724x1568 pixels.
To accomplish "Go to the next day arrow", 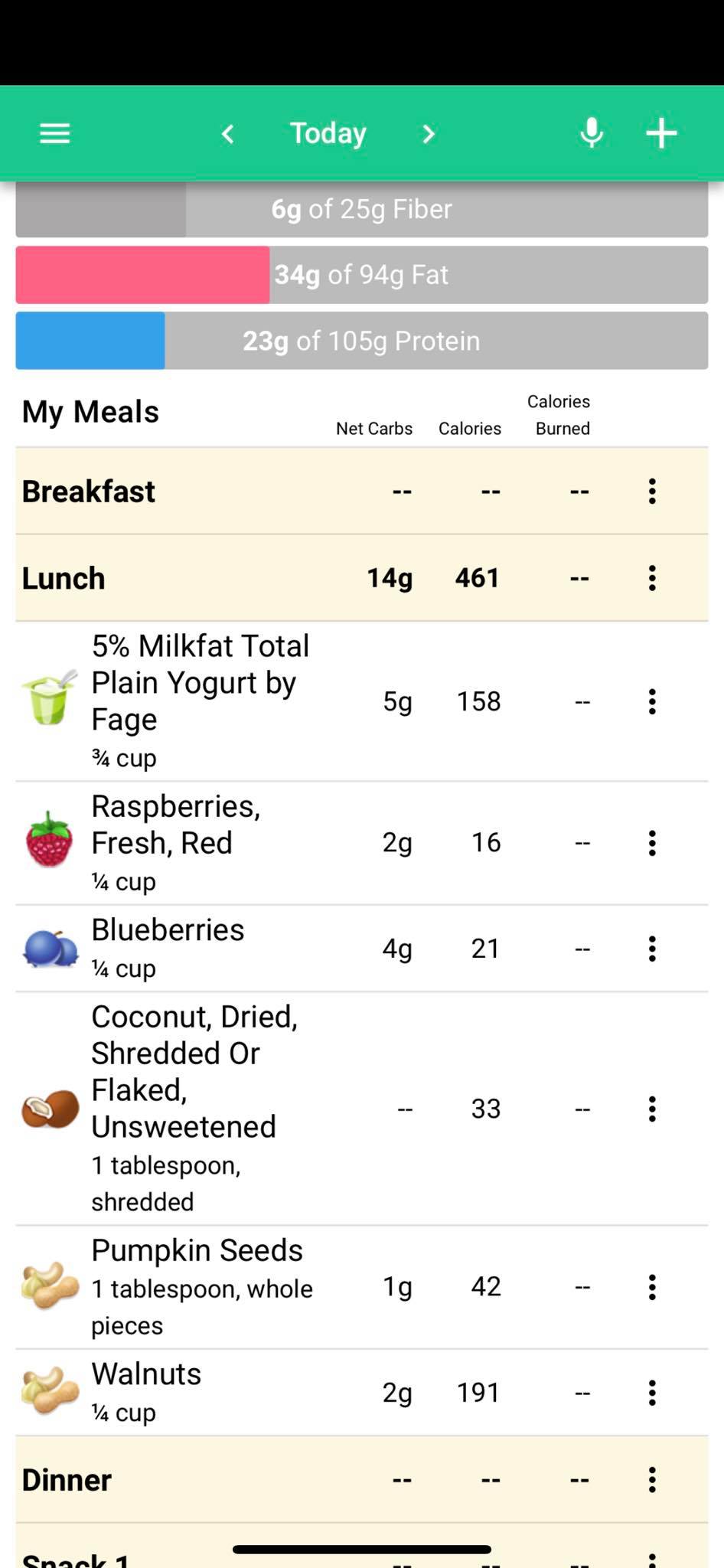I will (x=429, y=134).
